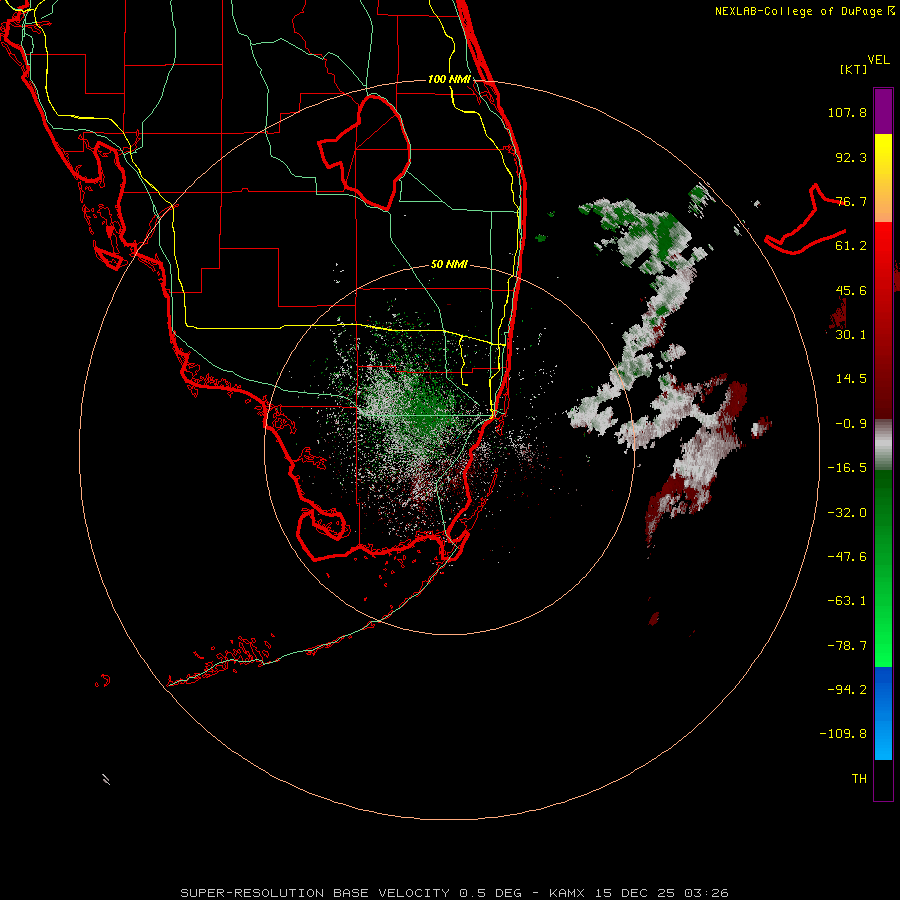Click the 50 NMI range ring label
The width and height of the screenshot is (900, 900).
tap(449, 264)
